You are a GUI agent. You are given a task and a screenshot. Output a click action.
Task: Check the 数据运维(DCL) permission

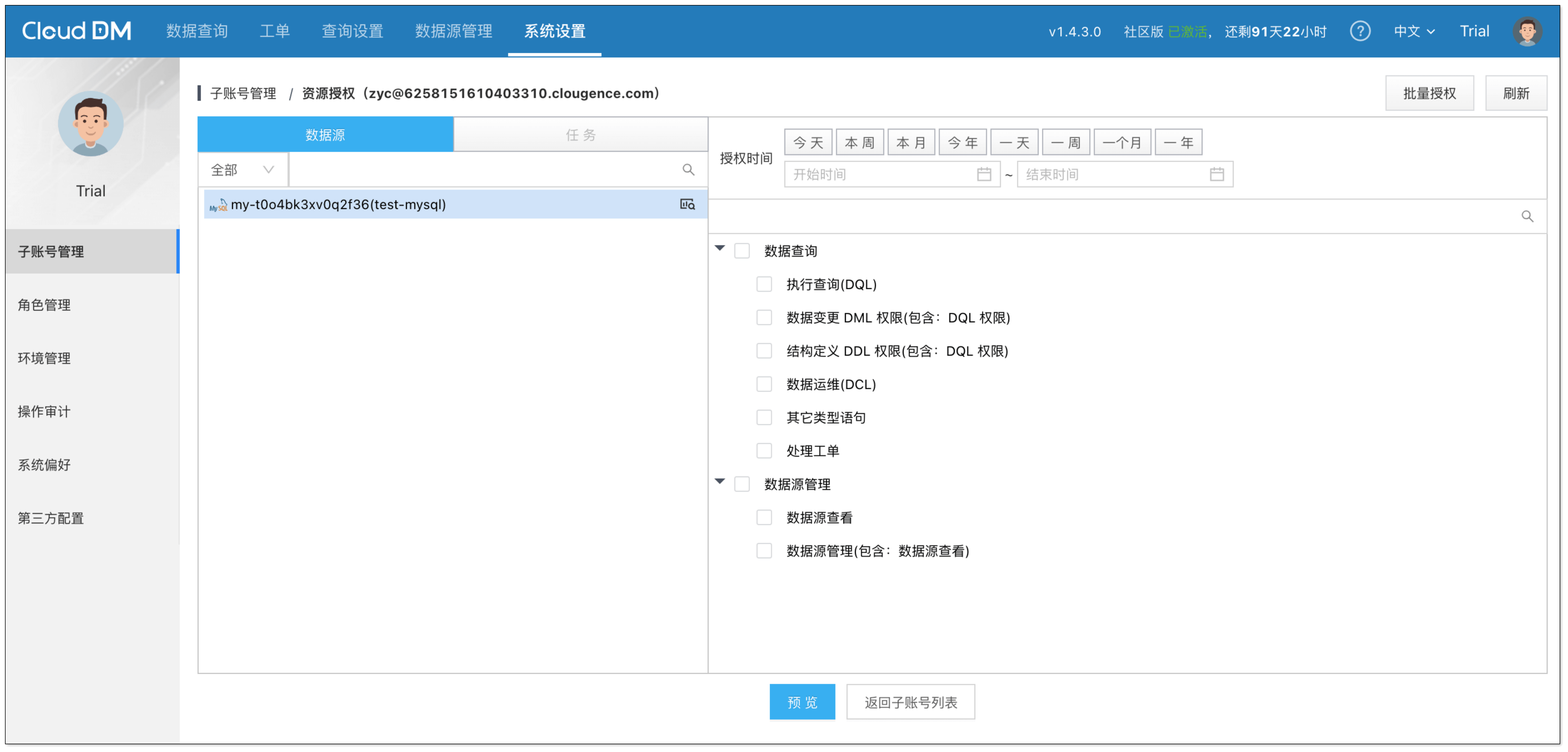click(x=763, y=384)
